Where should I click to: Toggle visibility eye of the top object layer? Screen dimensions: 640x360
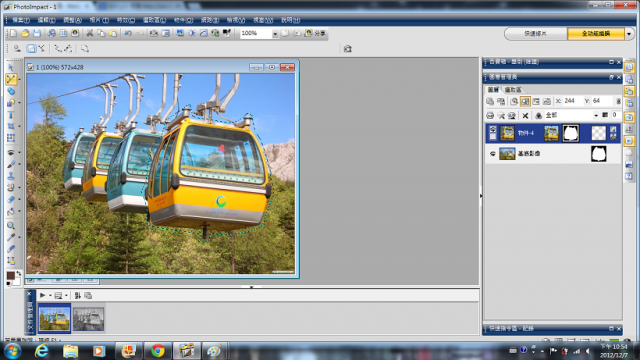click(x=493, y=129)
